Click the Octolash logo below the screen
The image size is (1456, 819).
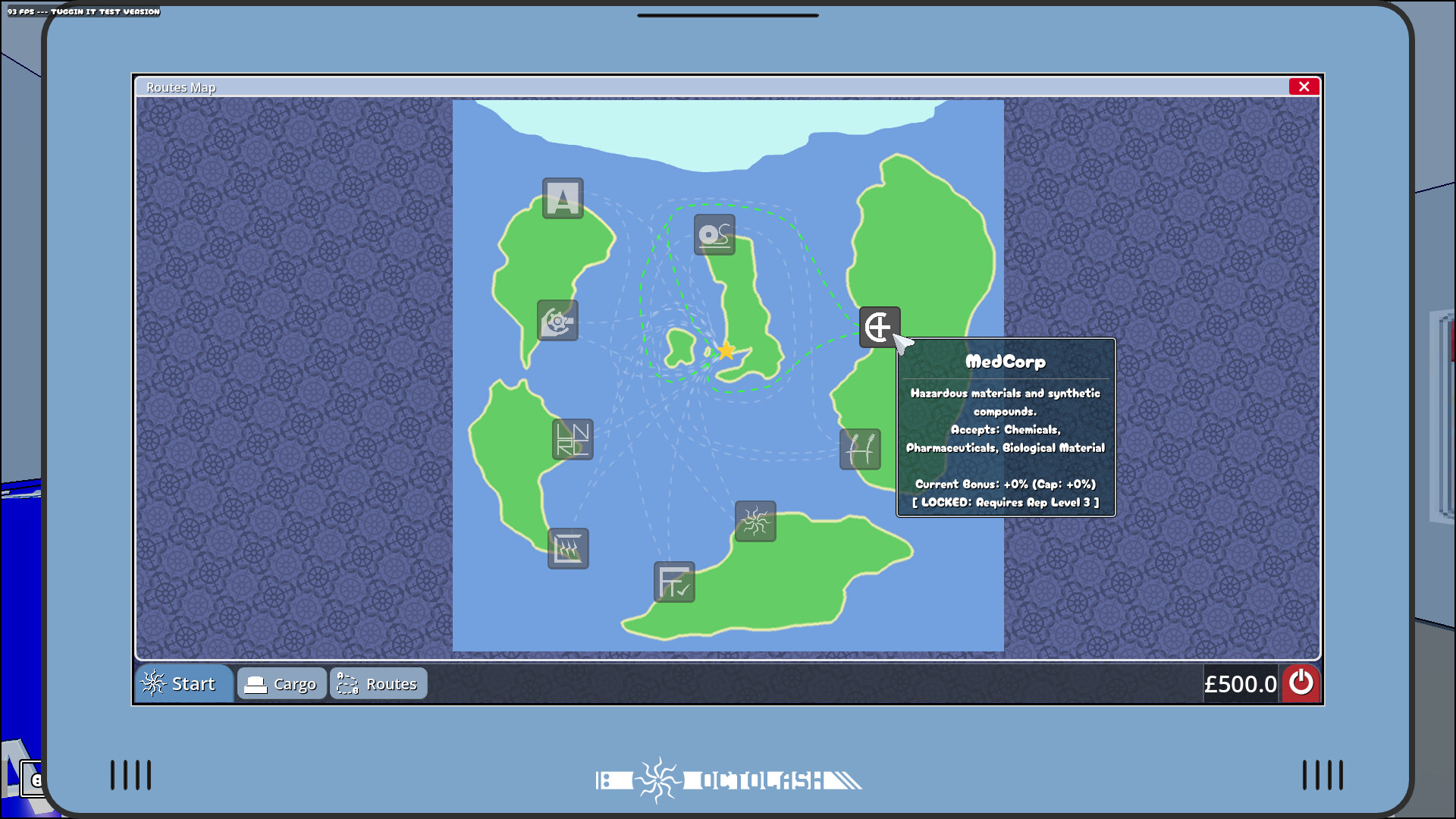pos(728,780)
